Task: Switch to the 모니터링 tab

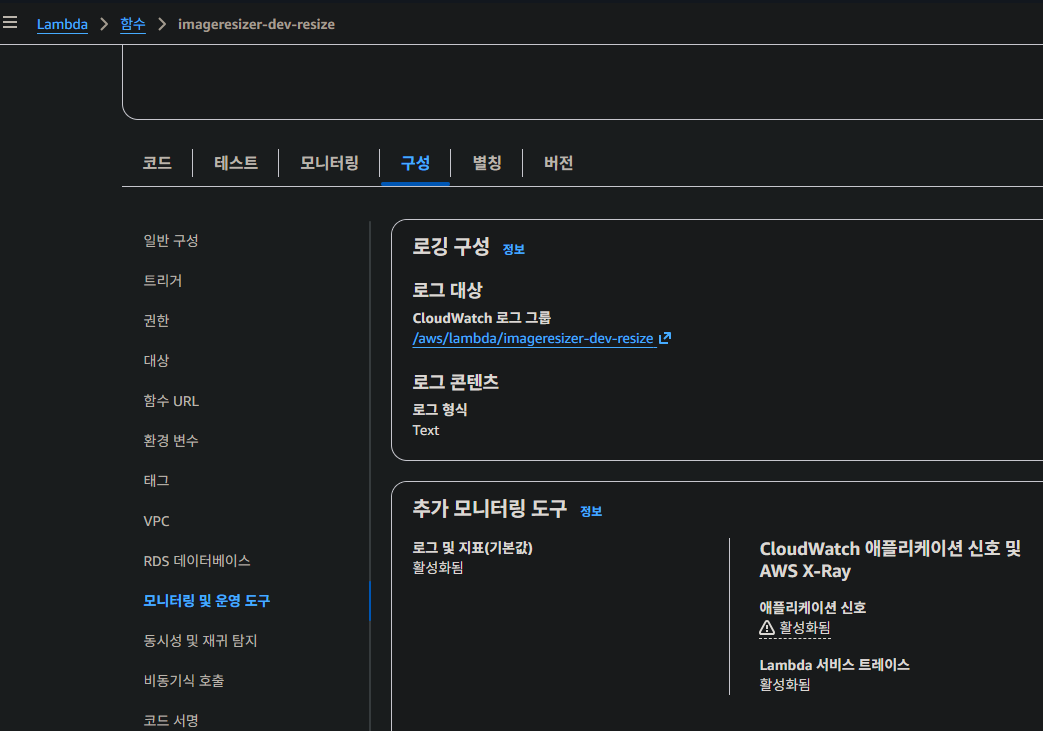Action: coord(329,163)
